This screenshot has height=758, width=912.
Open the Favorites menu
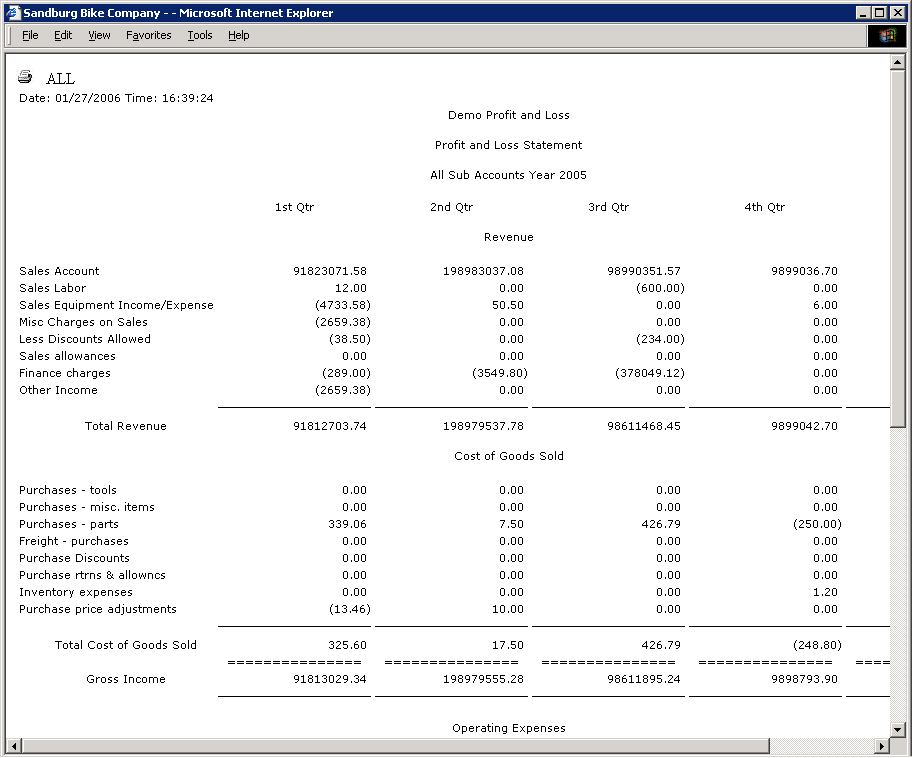tap(148, 35)
